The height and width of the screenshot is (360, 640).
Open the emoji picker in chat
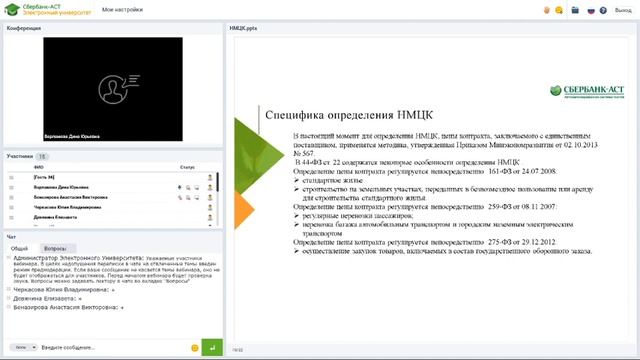tap(195, 348)
